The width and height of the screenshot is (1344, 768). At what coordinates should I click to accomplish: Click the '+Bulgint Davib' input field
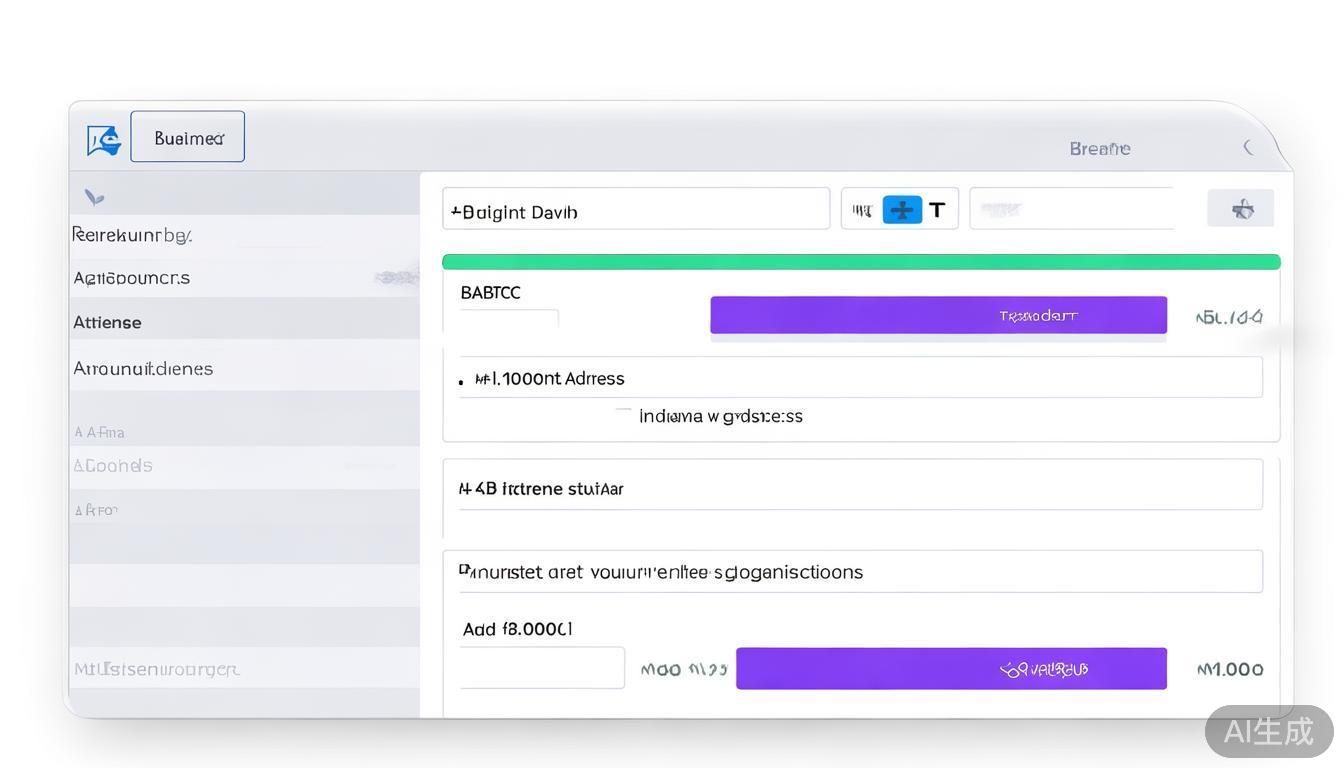(x=636, y=210)
